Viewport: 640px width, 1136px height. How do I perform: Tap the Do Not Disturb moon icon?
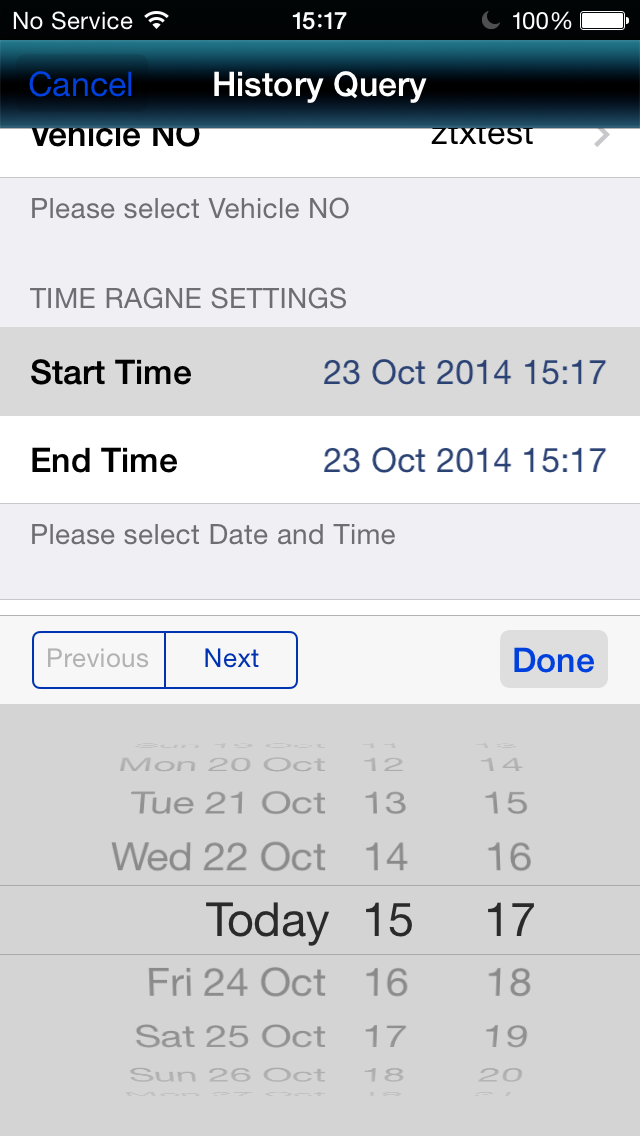[x=490, y=20]
